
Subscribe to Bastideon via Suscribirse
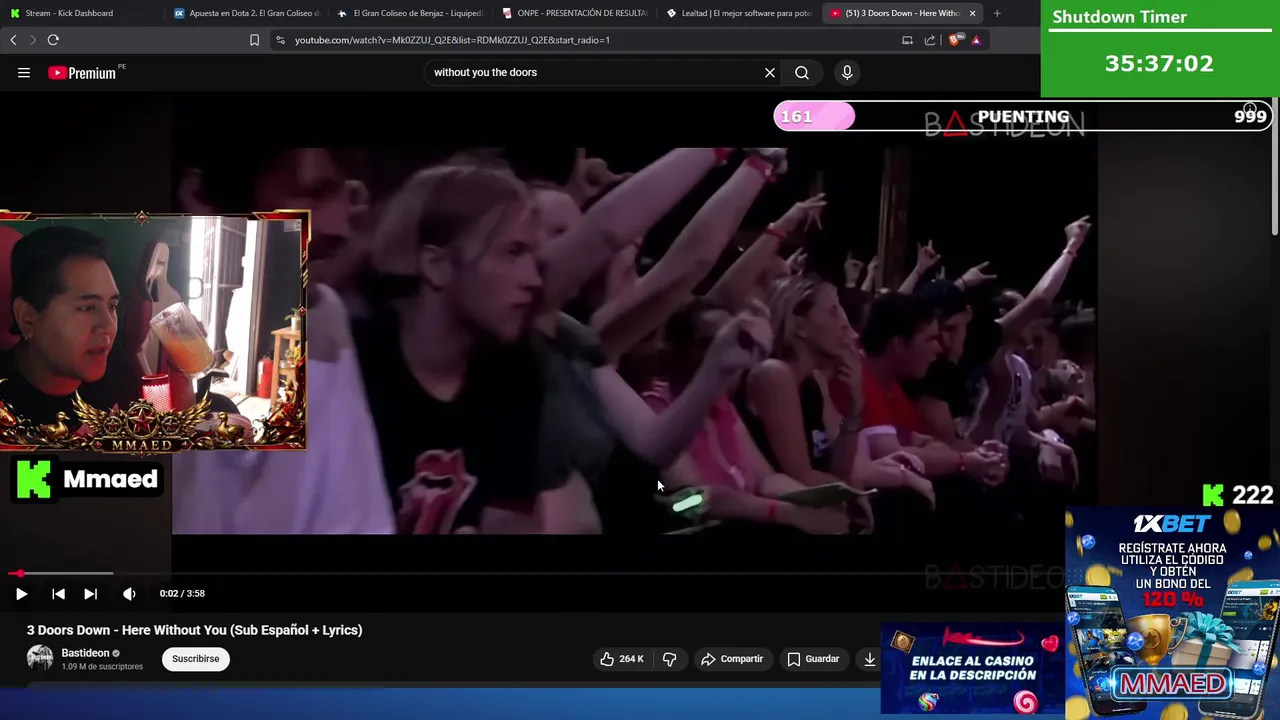[x=196, y=659]
